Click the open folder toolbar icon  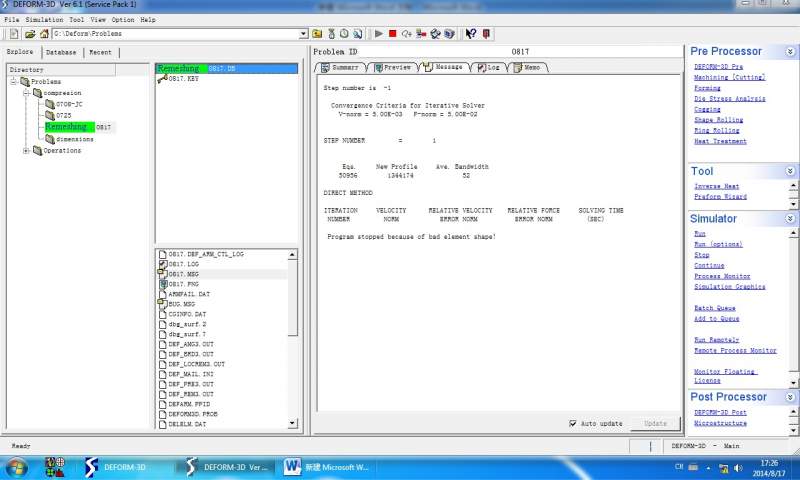coord(30,34)
